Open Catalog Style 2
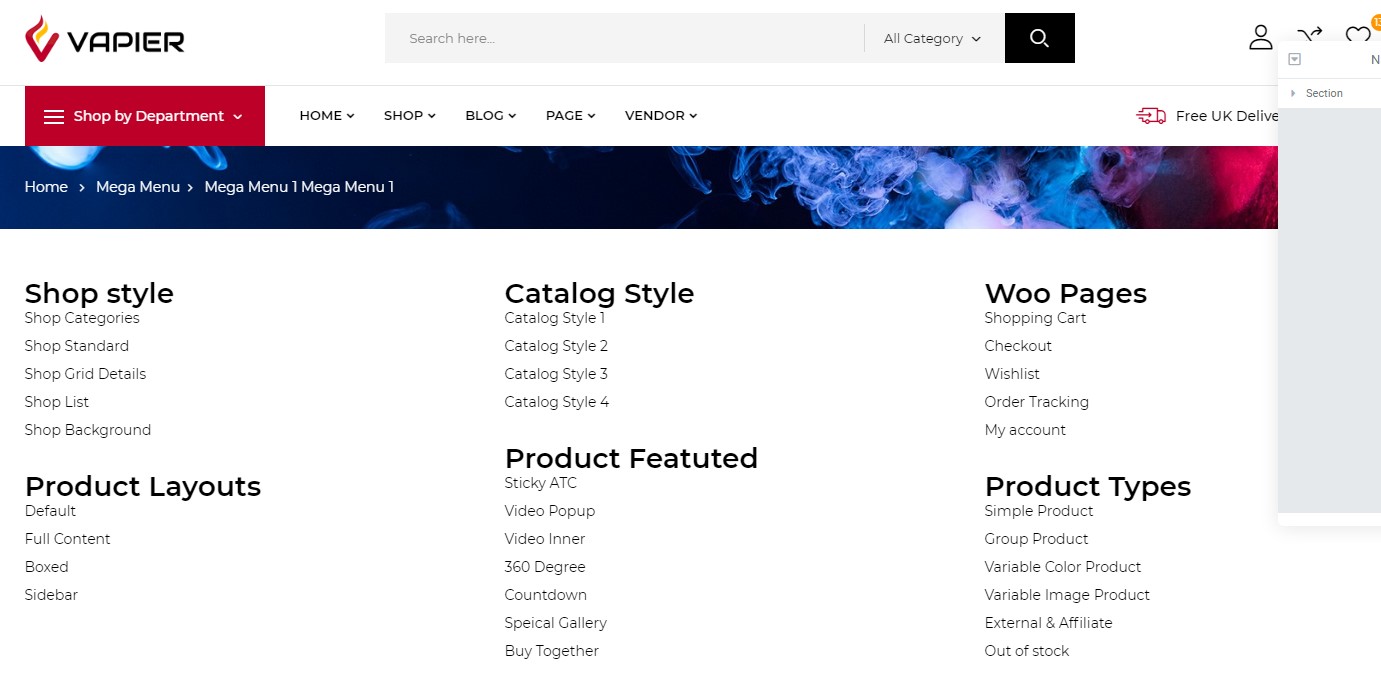This screenshot has width=1381, height=676. click(x=556, y=346)
